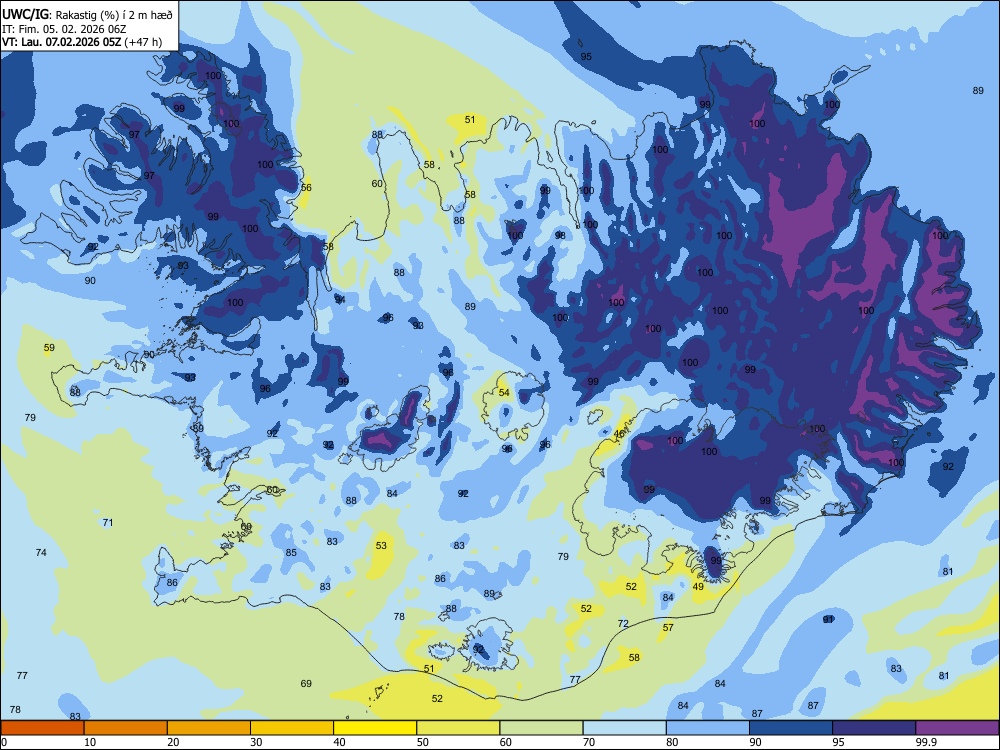Click the 50–60 pale yellow legend swatch
1000x750 pixels.
pyautogui.click(x=458, y=728)
